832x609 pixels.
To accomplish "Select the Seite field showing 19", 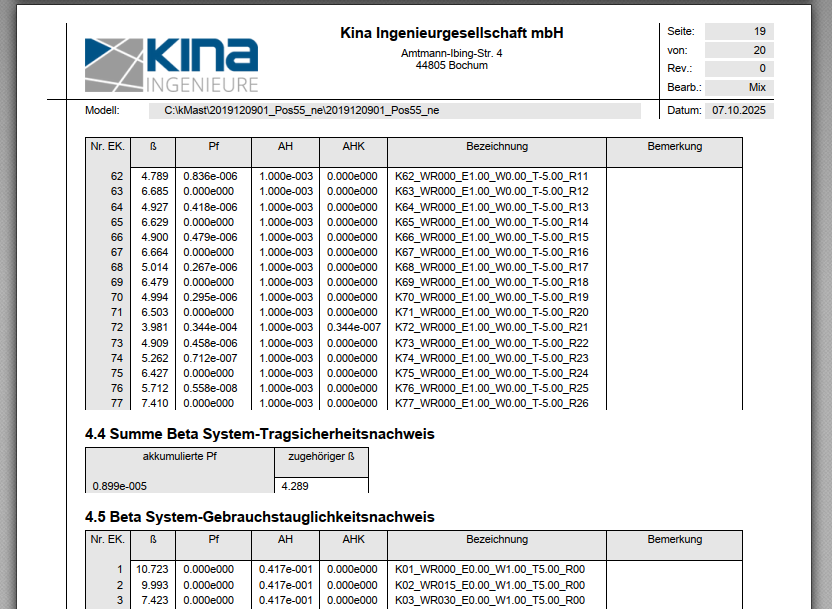I will pos(738,31).
